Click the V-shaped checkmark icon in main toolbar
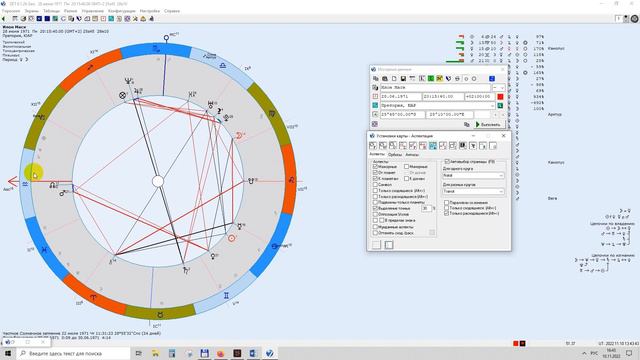 click(x=79, y=19)
